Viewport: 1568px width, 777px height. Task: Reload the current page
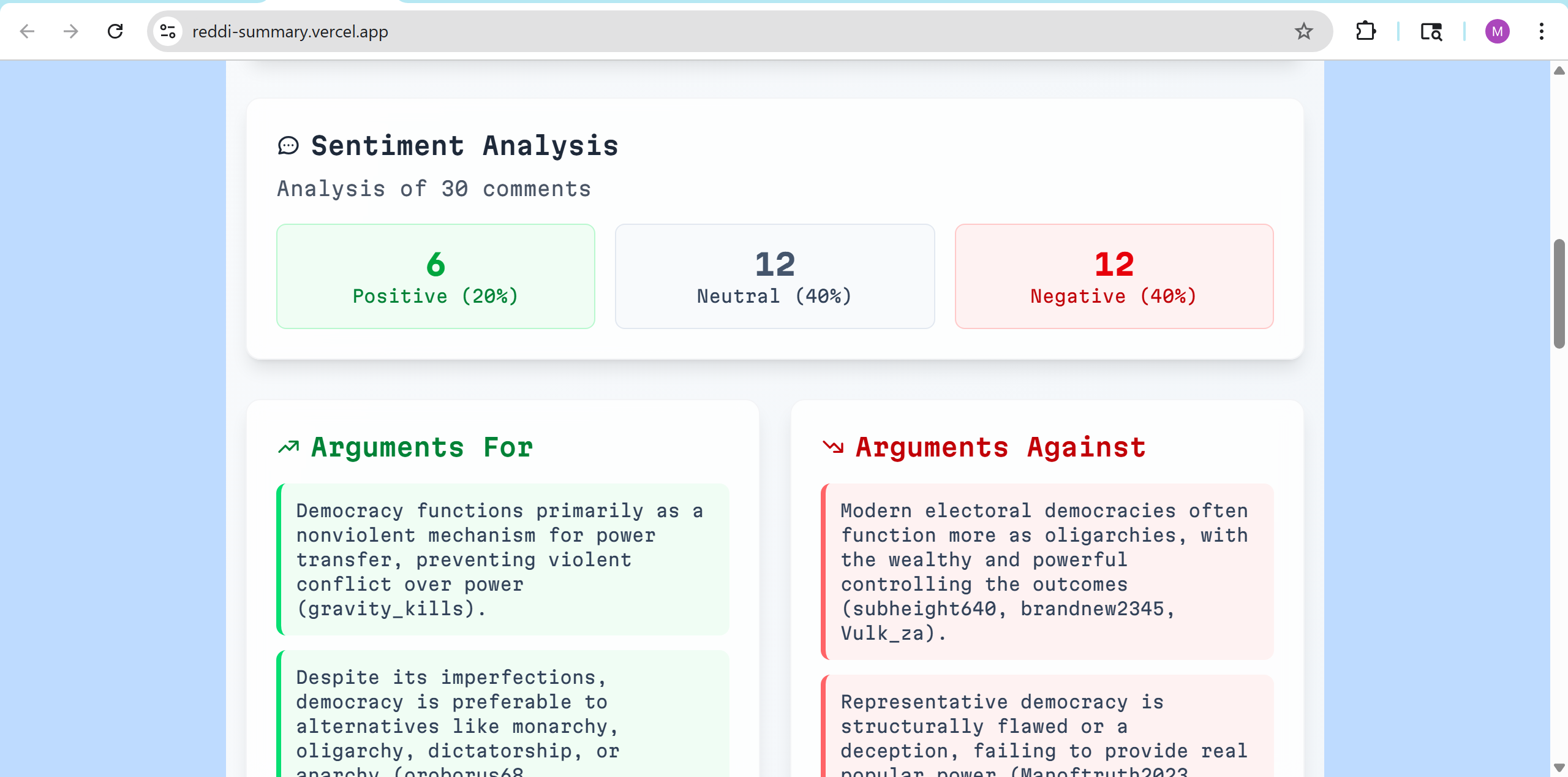pyautogui.click(x=115, y=31)
